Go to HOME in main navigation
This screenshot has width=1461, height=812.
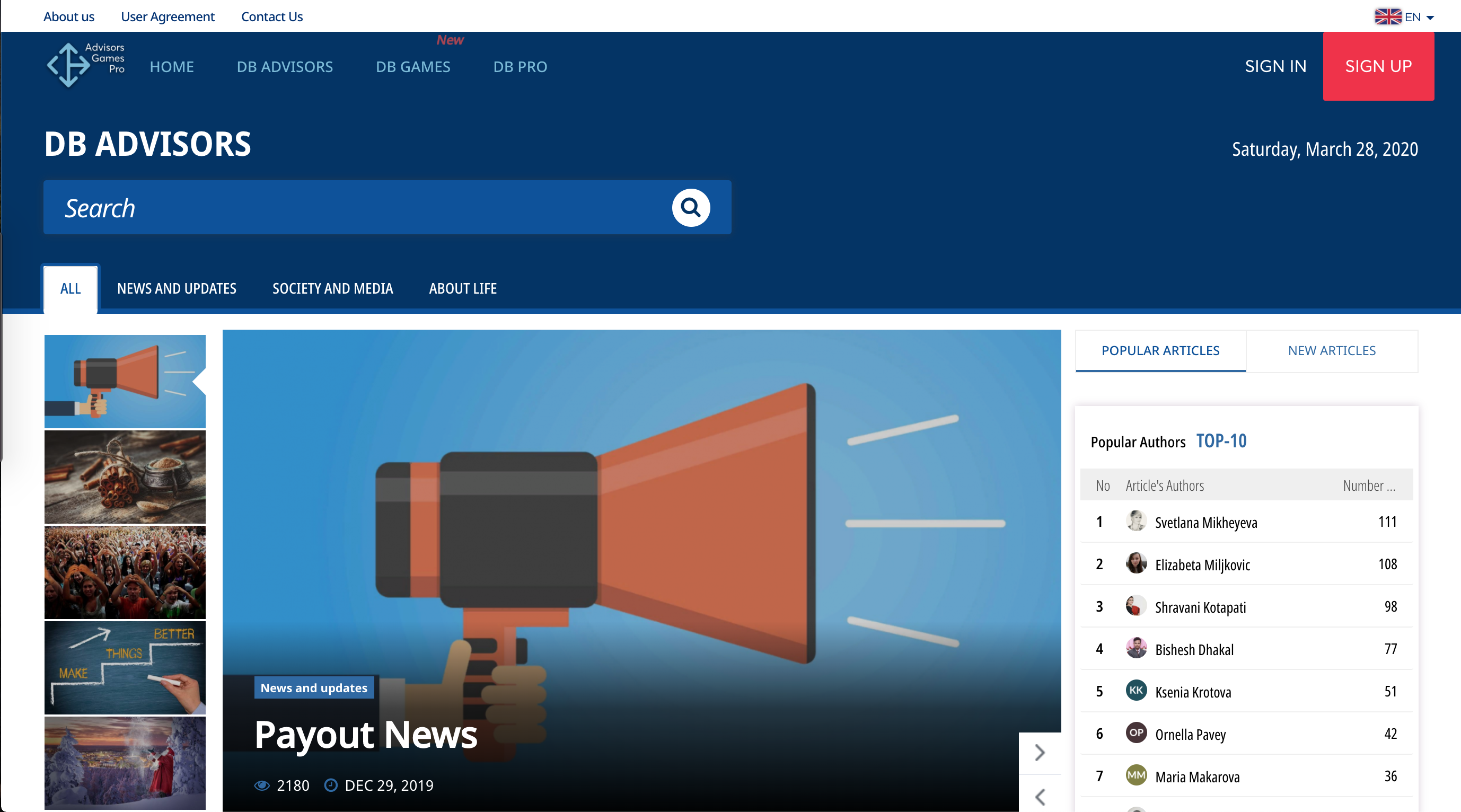coord(172,66)
